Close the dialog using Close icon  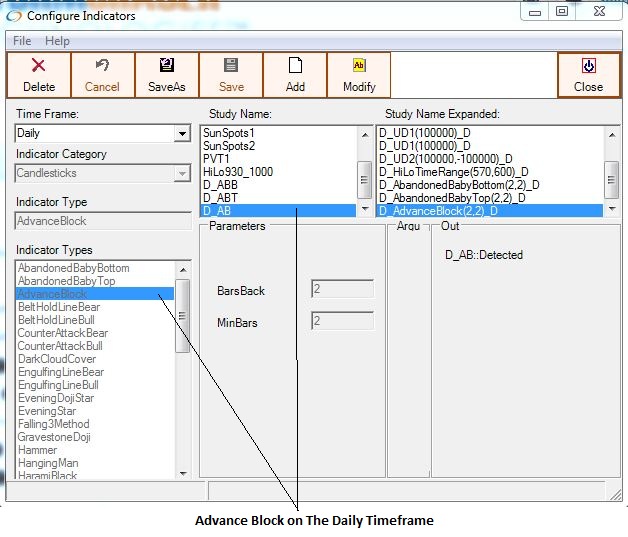tap(588, 66)
